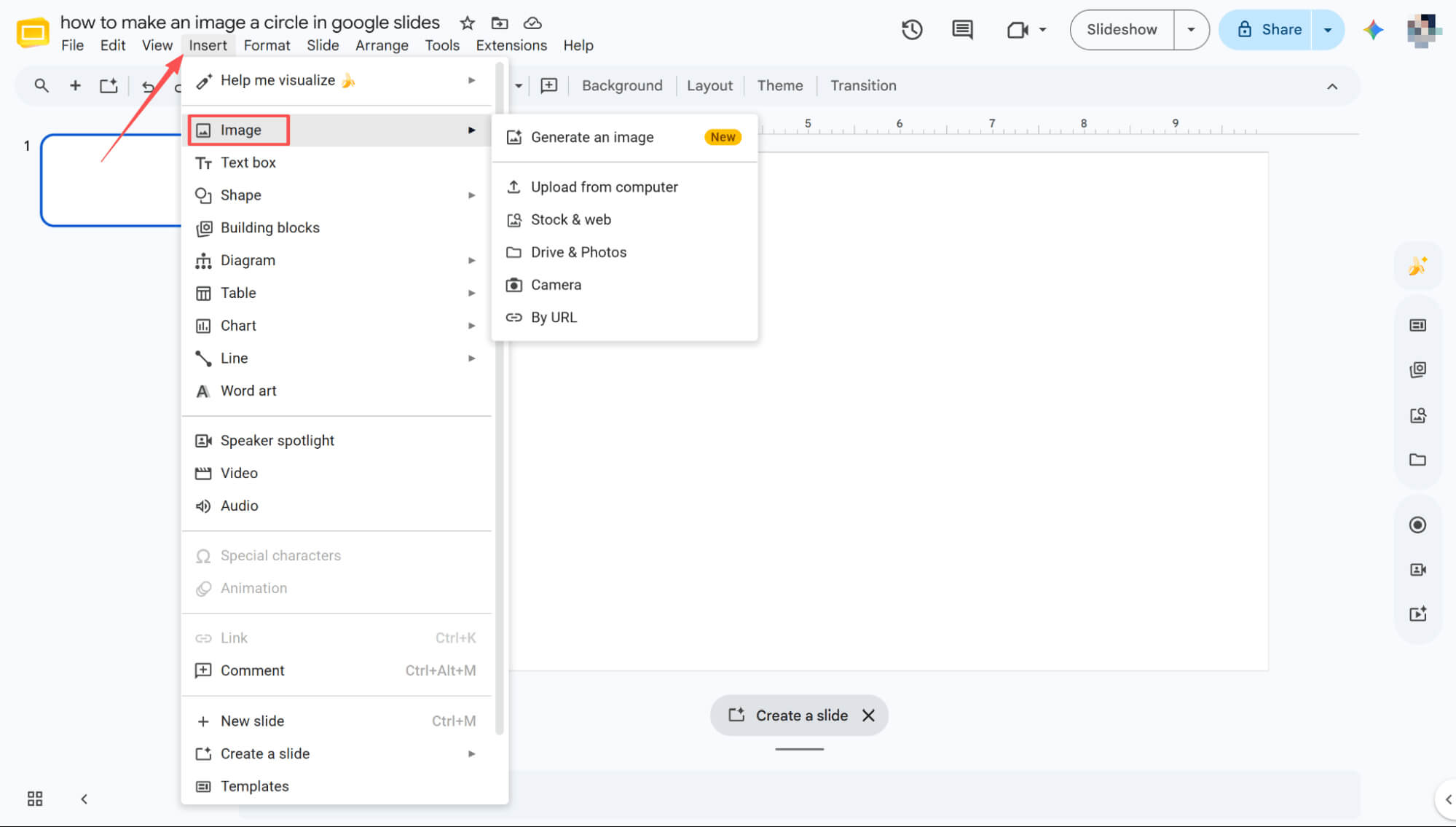Select Drive & Photos option
Screen dimensions: 1456x827
tap(625, 252)
